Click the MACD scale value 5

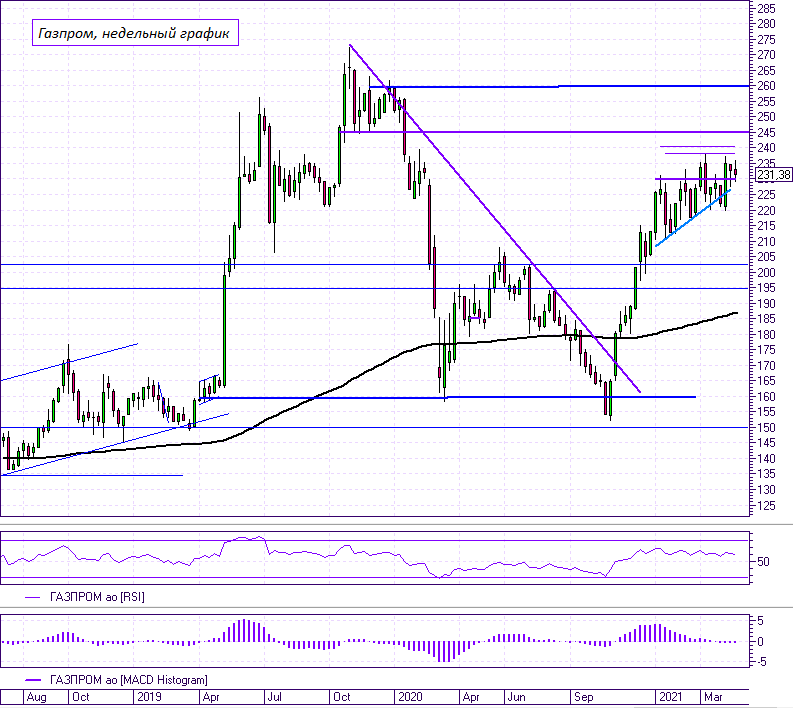(760, 621)
